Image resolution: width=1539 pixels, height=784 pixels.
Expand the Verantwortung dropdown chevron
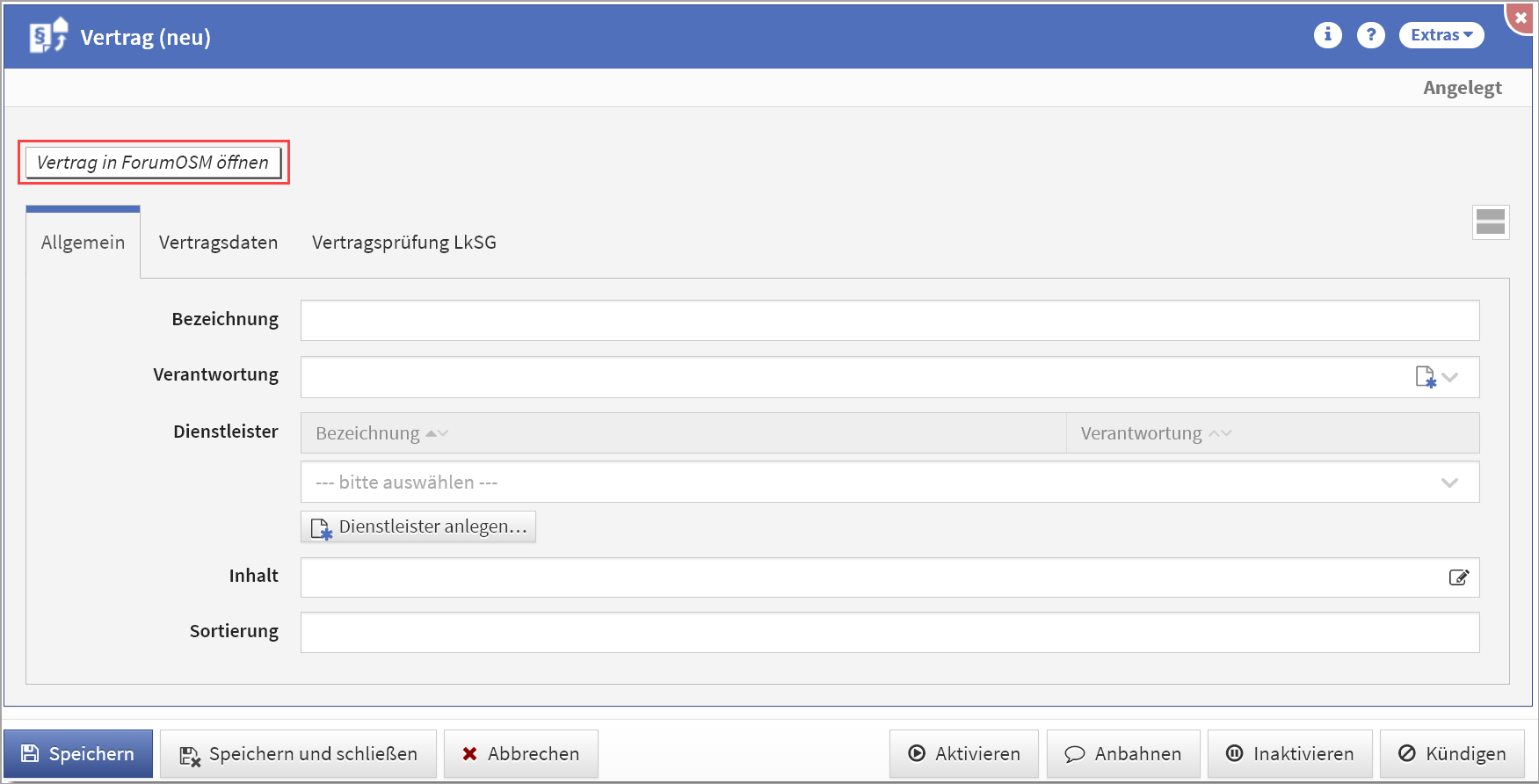coord(1451,377)
